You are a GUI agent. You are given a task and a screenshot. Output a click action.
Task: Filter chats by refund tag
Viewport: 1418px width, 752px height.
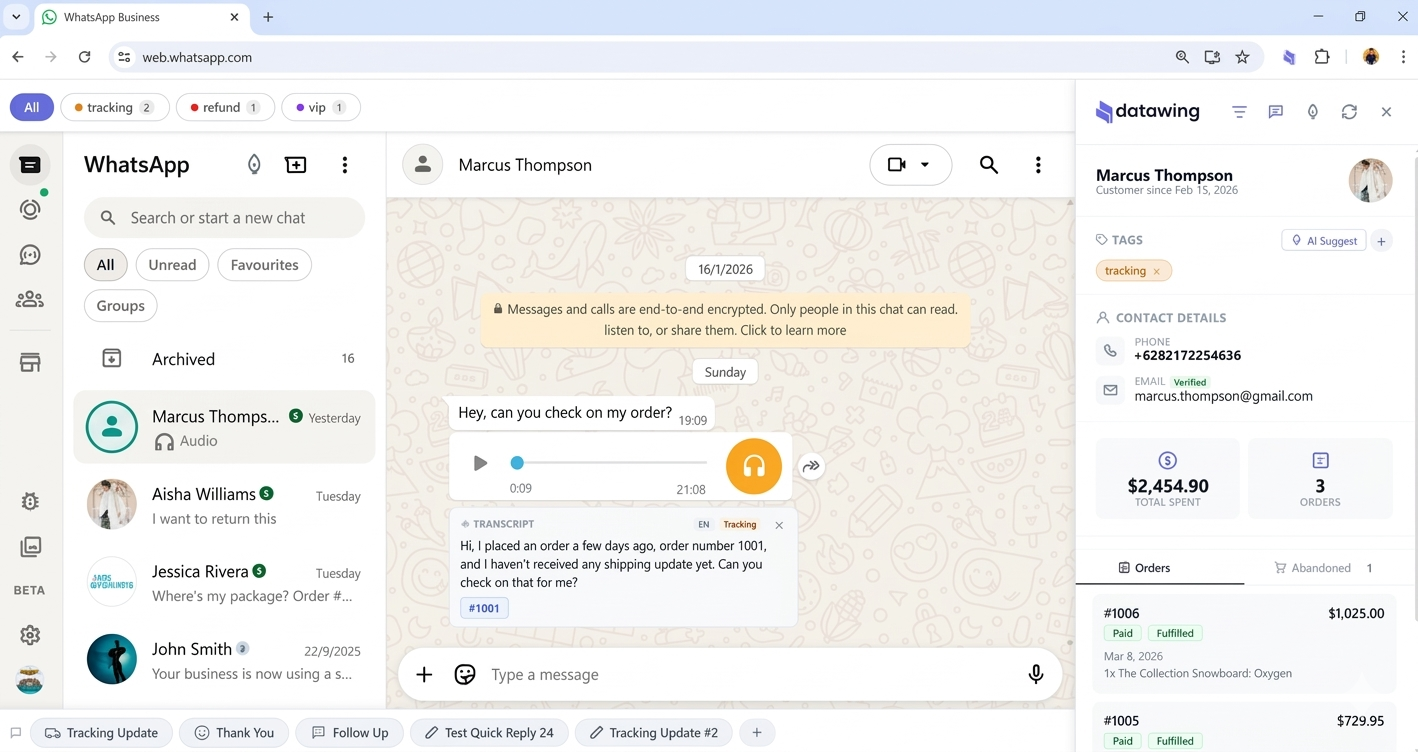(225, 107)
